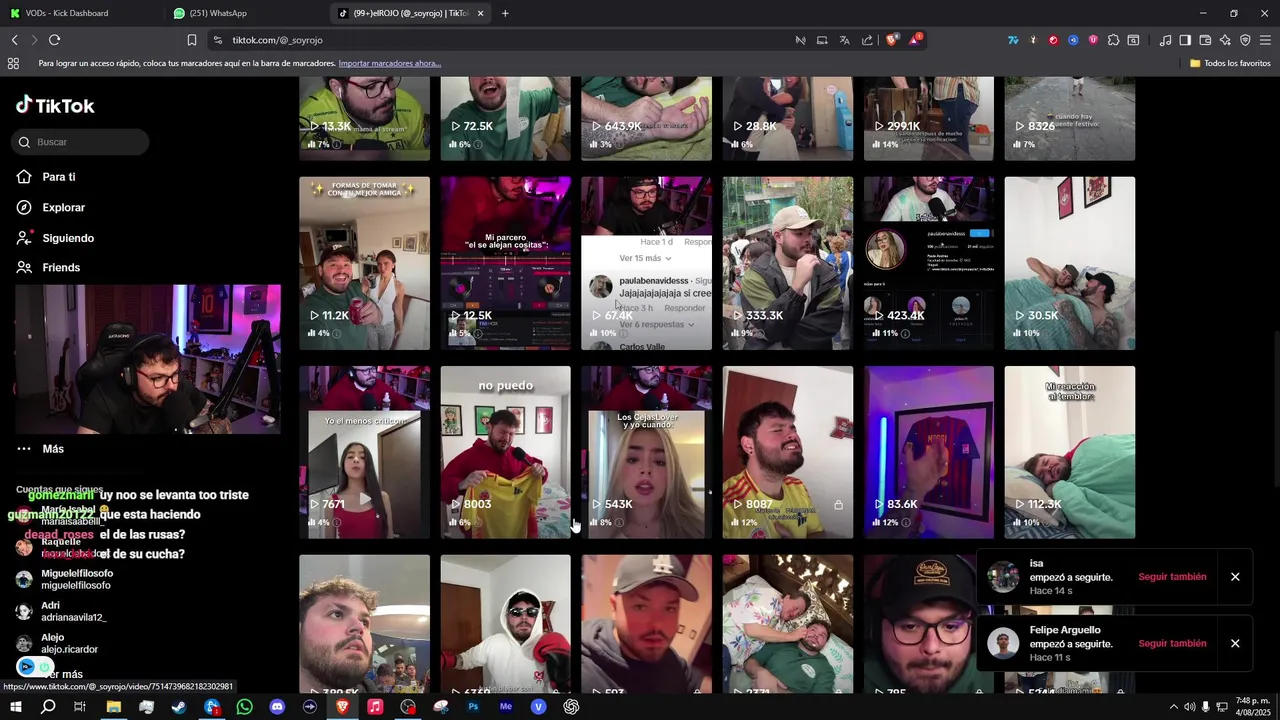
Task: Show hidden system tray icons
Action: click(1173, 707)
